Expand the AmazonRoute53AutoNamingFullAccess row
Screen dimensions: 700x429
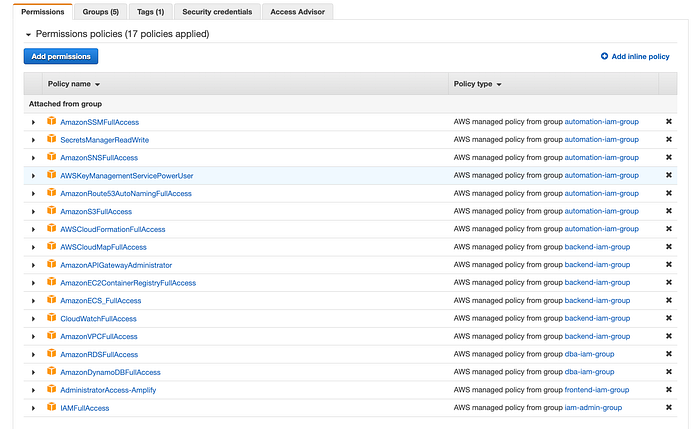33,193
